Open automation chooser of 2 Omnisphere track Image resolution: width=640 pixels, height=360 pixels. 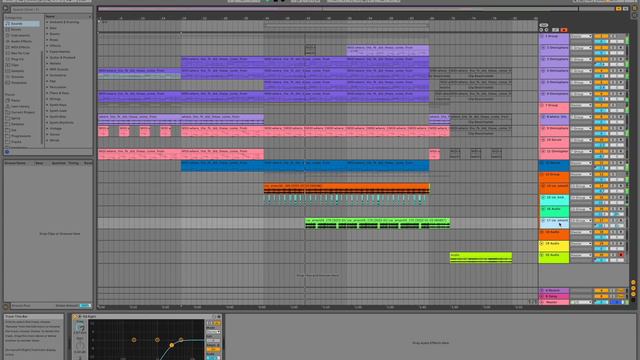pyautogui.click(x=581, y=48)
